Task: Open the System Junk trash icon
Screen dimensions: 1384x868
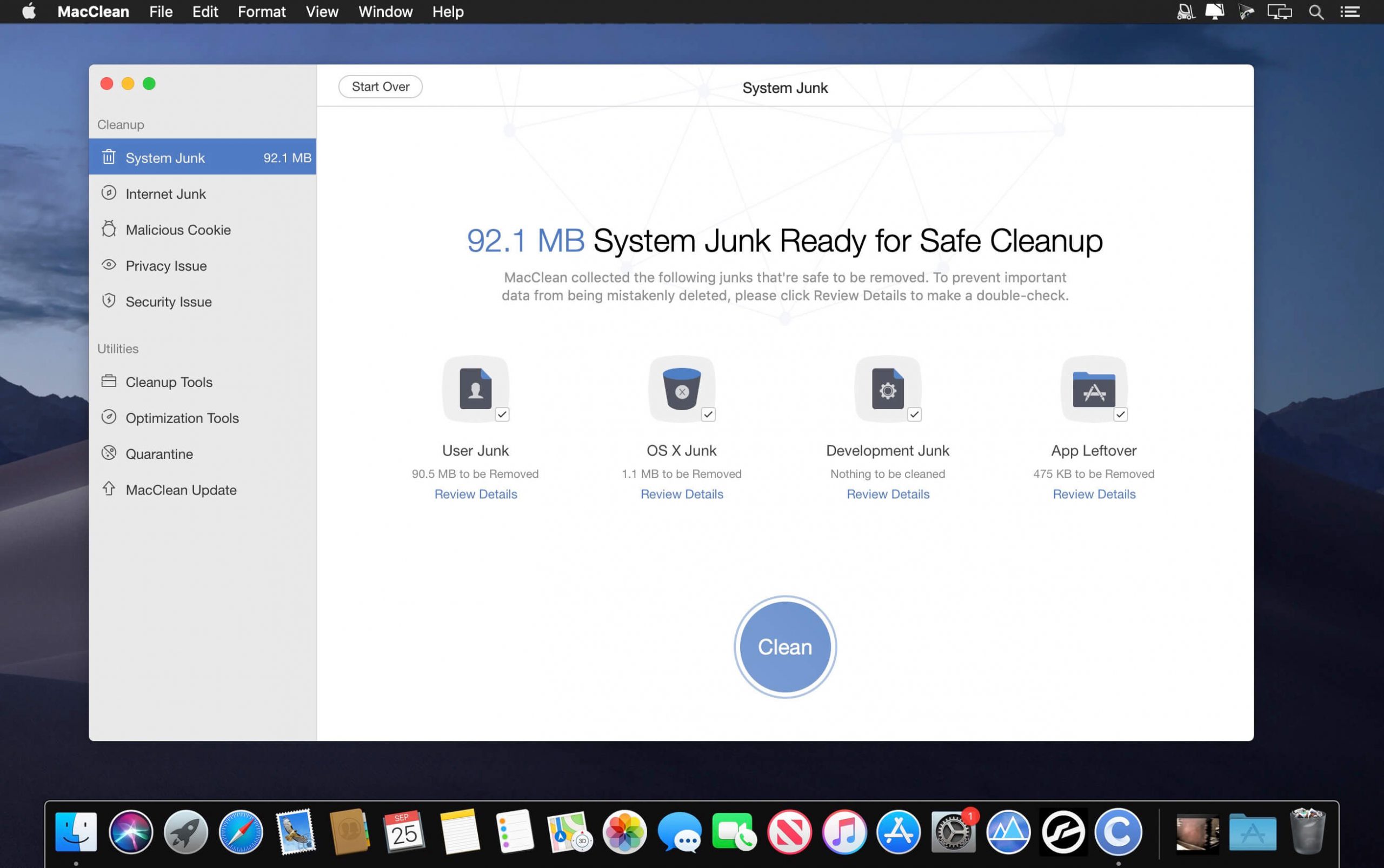Action: pos(109,157)
